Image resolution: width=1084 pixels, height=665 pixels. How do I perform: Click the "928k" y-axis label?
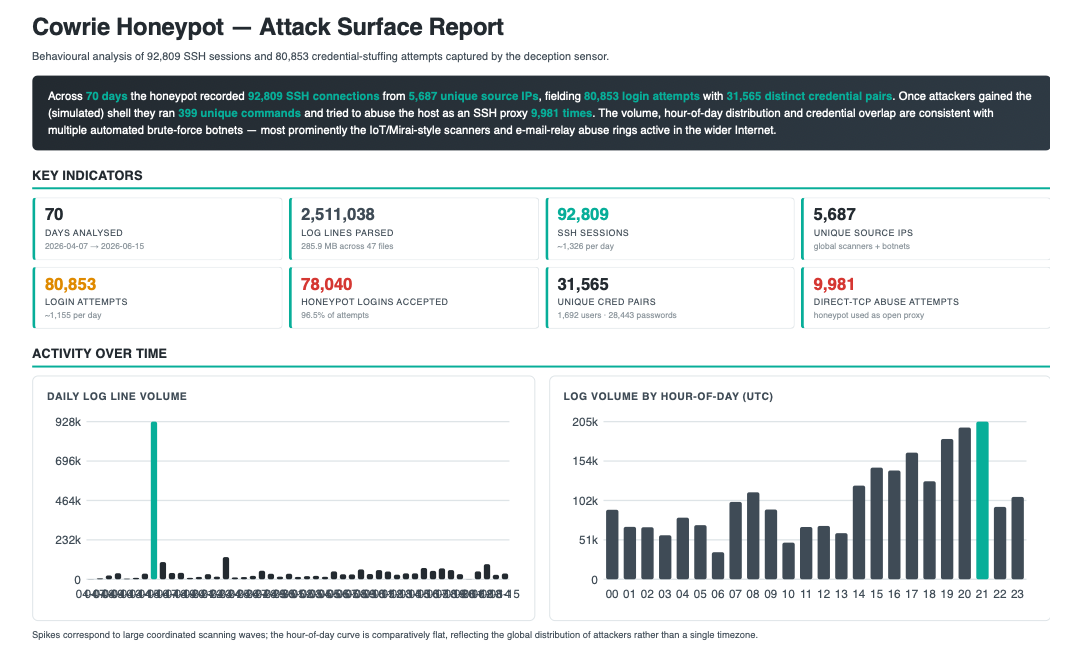(68, 422)
